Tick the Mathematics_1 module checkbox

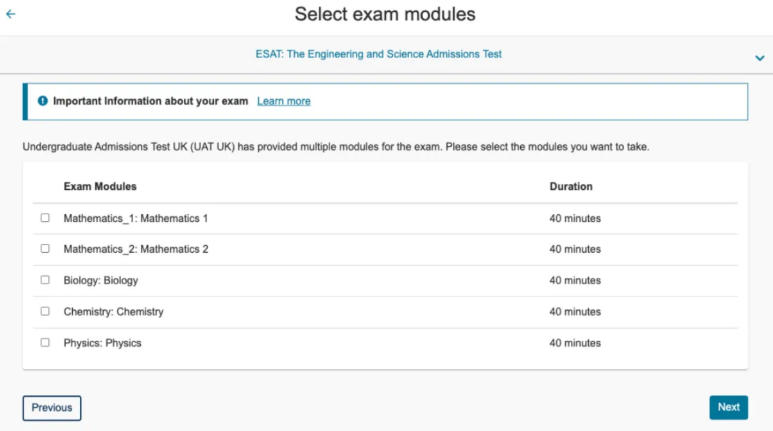pos(45,218)
